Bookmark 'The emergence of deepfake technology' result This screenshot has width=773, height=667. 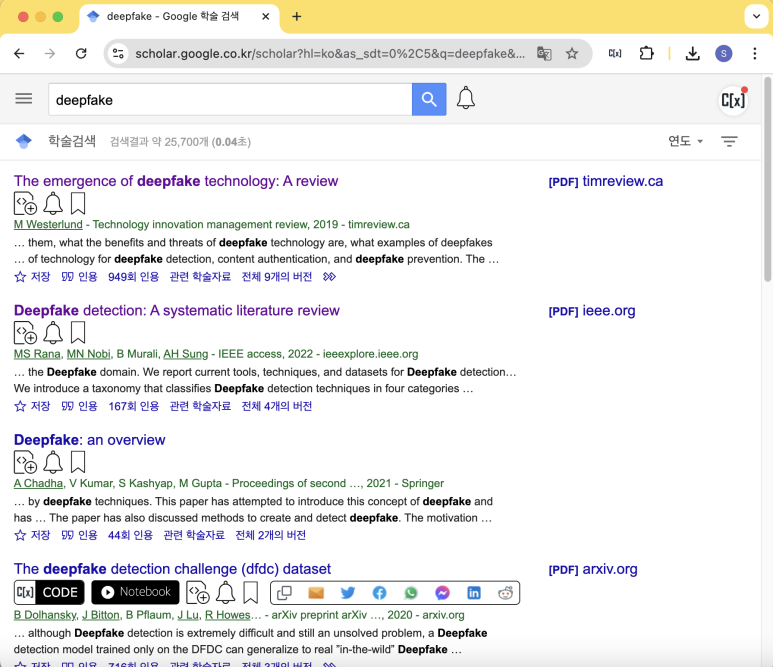[x=78, y=204]
